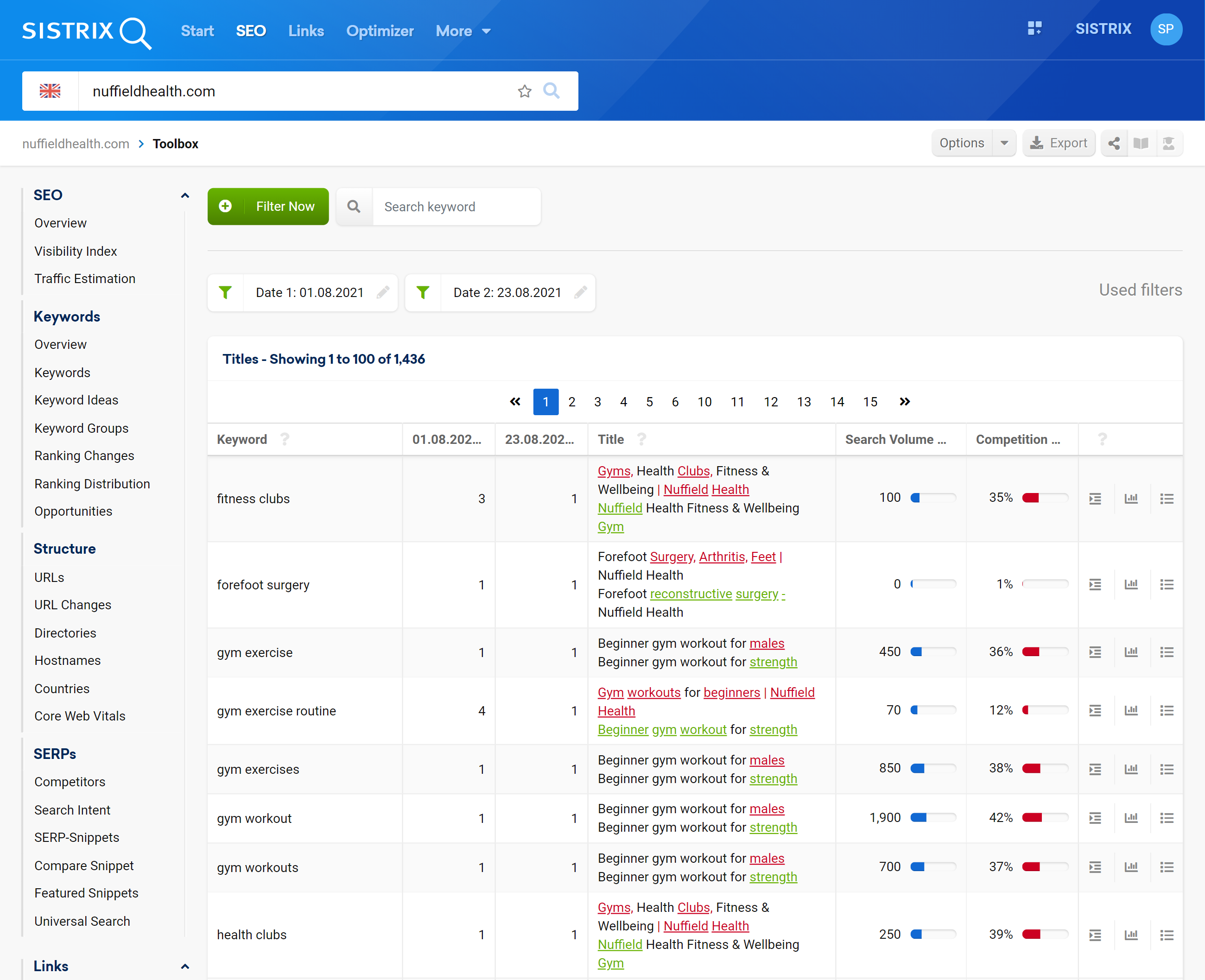Image resolution: width=1205 pixels, height=980 pixels.
Task: Open Featured Snippets in sidebar
Action: [x=86, y=893]
